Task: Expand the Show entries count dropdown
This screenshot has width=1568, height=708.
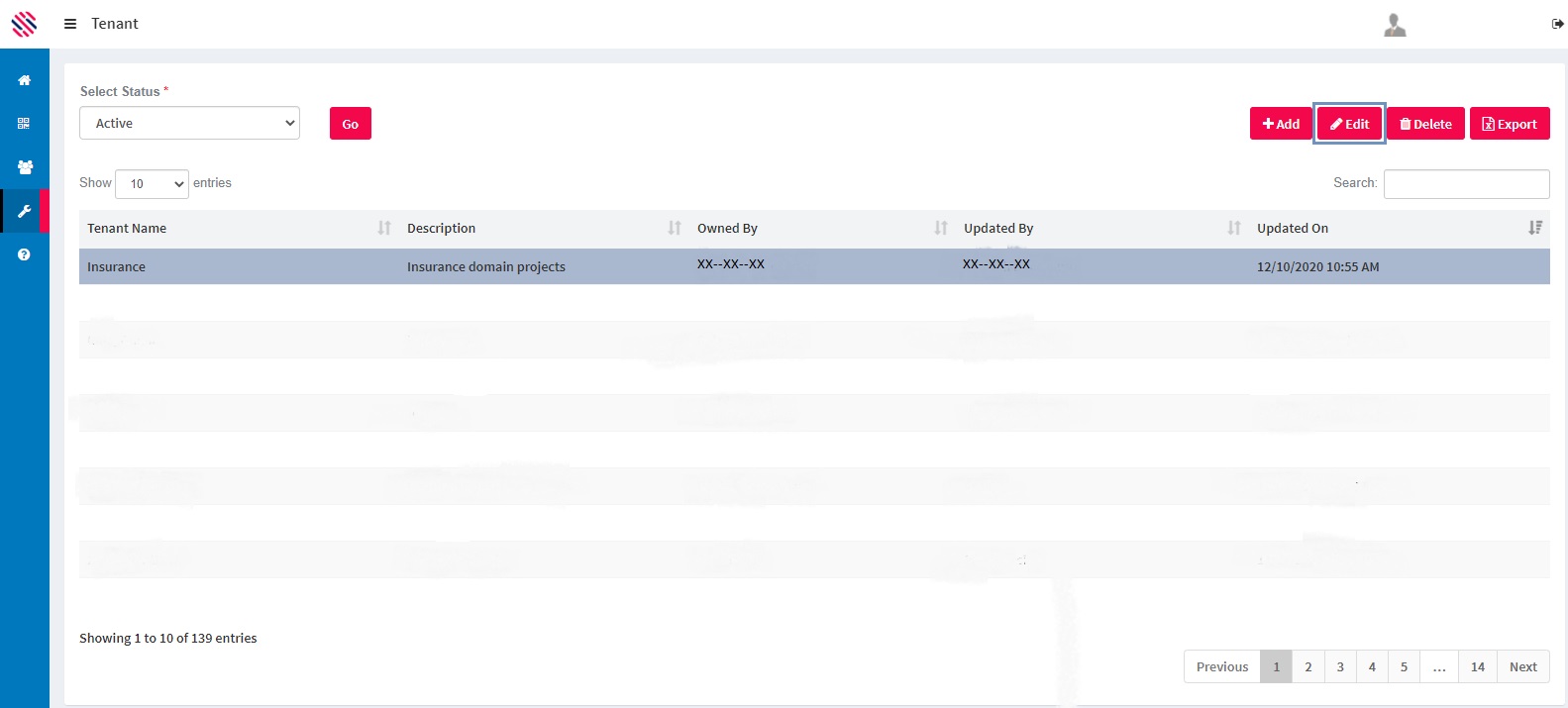Action: click(152, 184)
